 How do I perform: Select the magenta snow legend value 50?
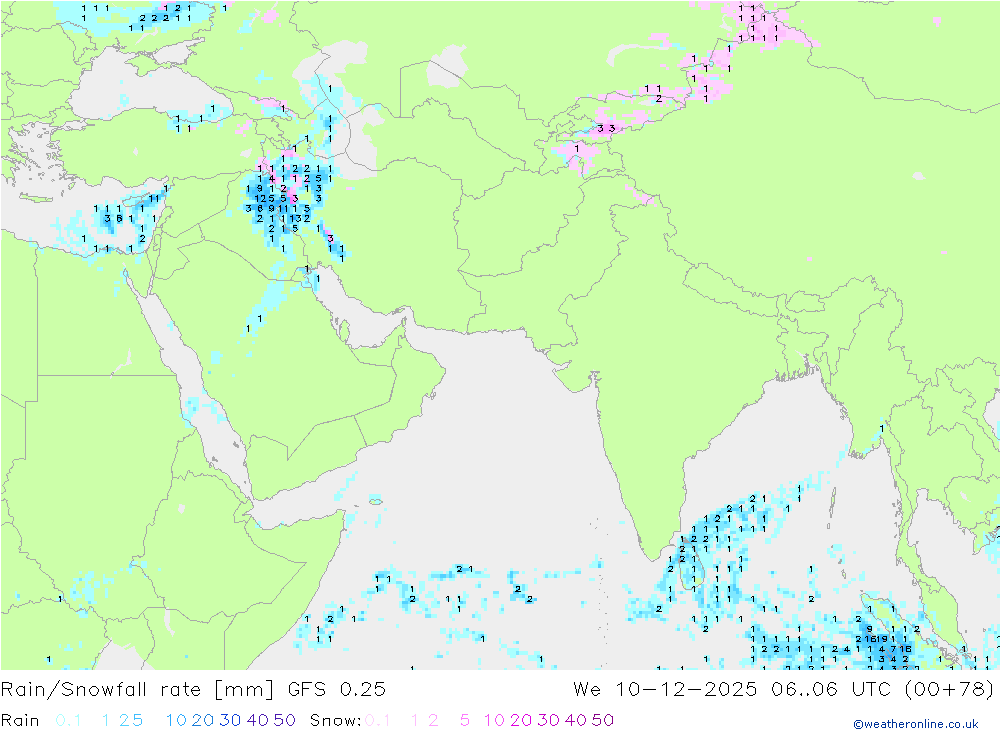603,720
